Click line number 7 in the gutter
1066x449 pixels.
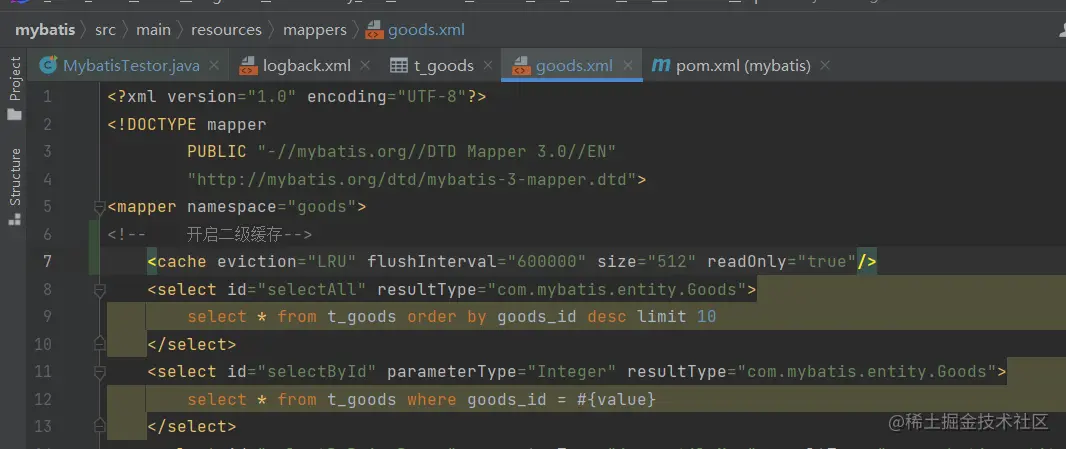[x=47, y=261]
